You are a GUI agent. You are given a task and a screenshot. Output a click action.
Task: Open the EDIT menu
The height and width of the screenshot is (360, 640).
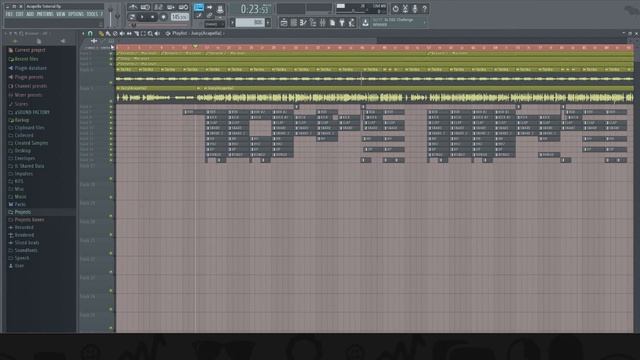click(20, 14)
